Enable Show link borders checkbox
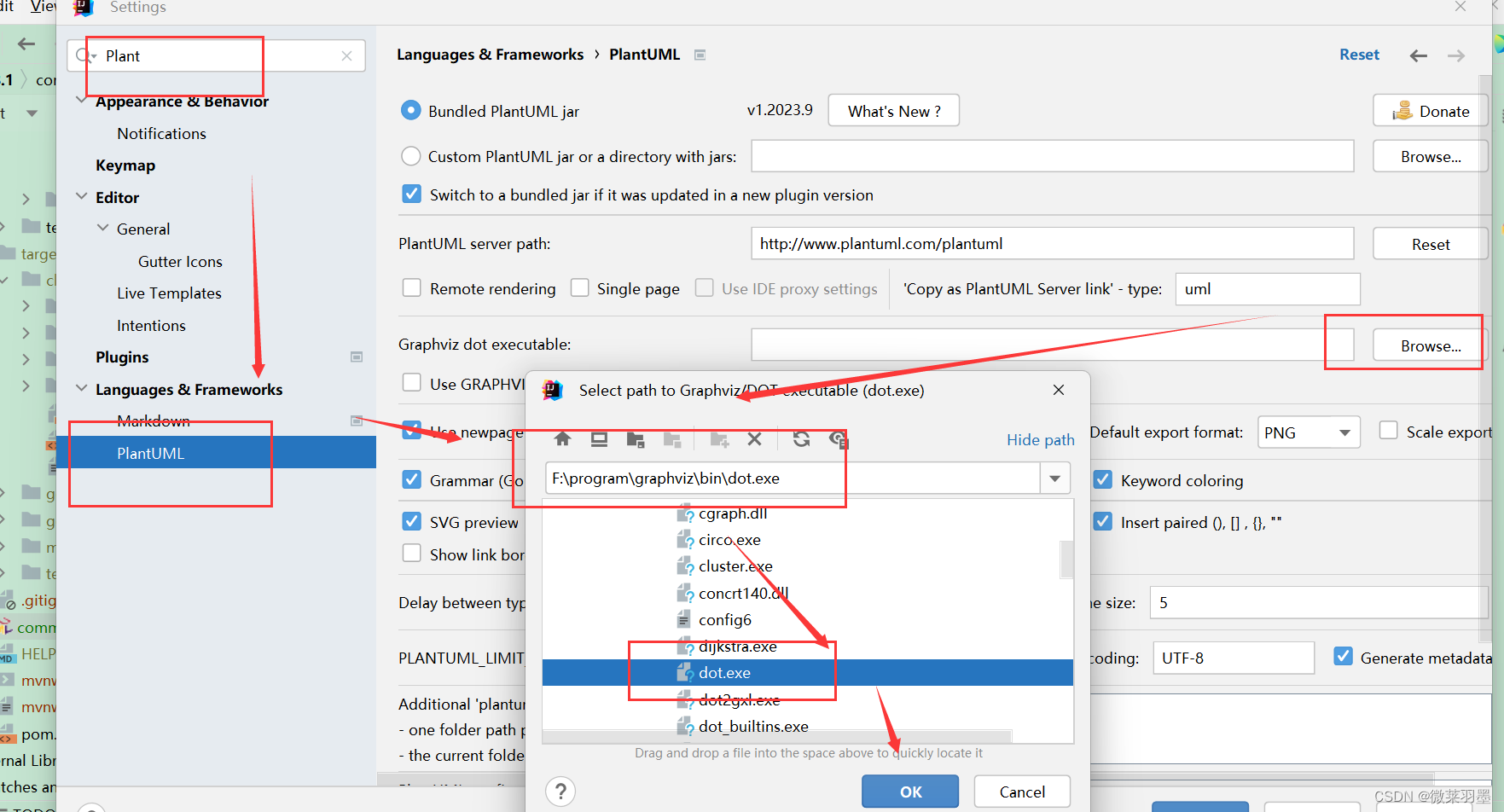1504x812 pixels. (x=411, y=553)
